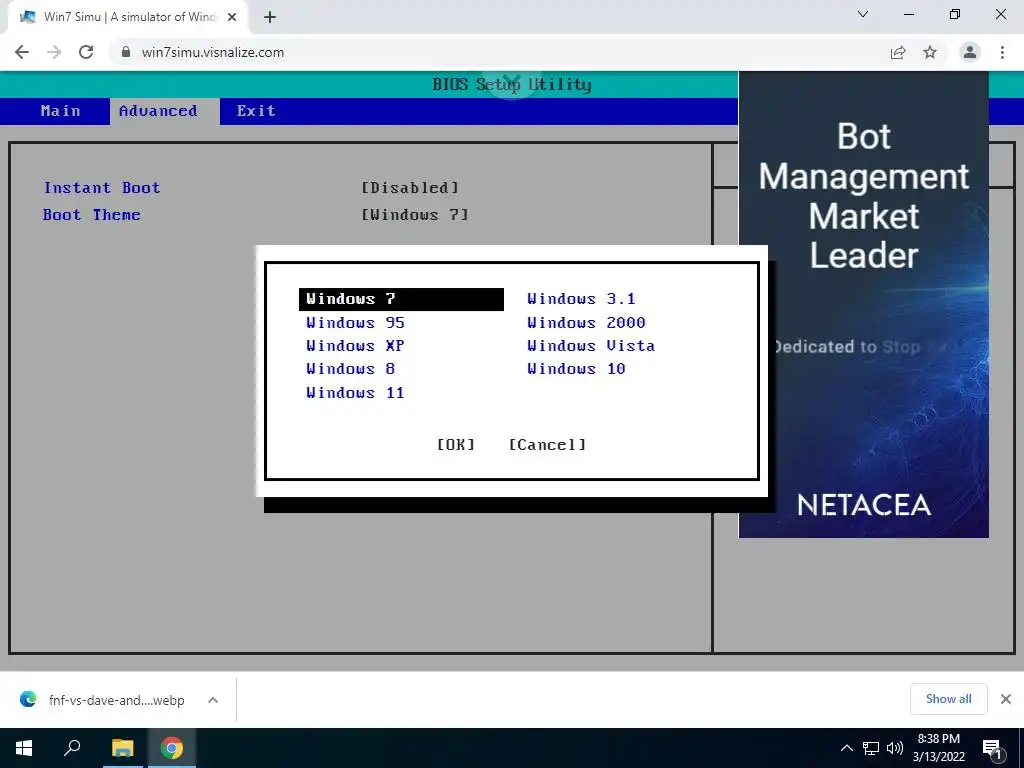
Task: Click the Chrome taskbar icon
Action: pyautogui.click(x=172, y=748)
